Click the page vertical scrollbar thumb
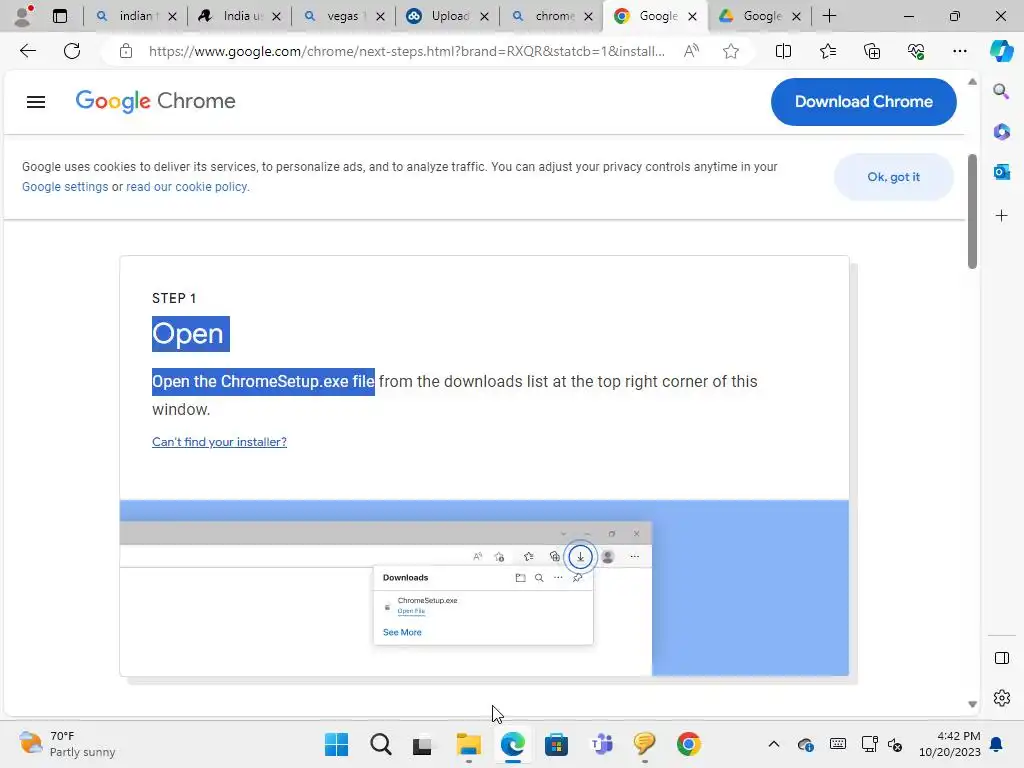The height and width of the screenshot is (768, 1024). tap(972, 211)
